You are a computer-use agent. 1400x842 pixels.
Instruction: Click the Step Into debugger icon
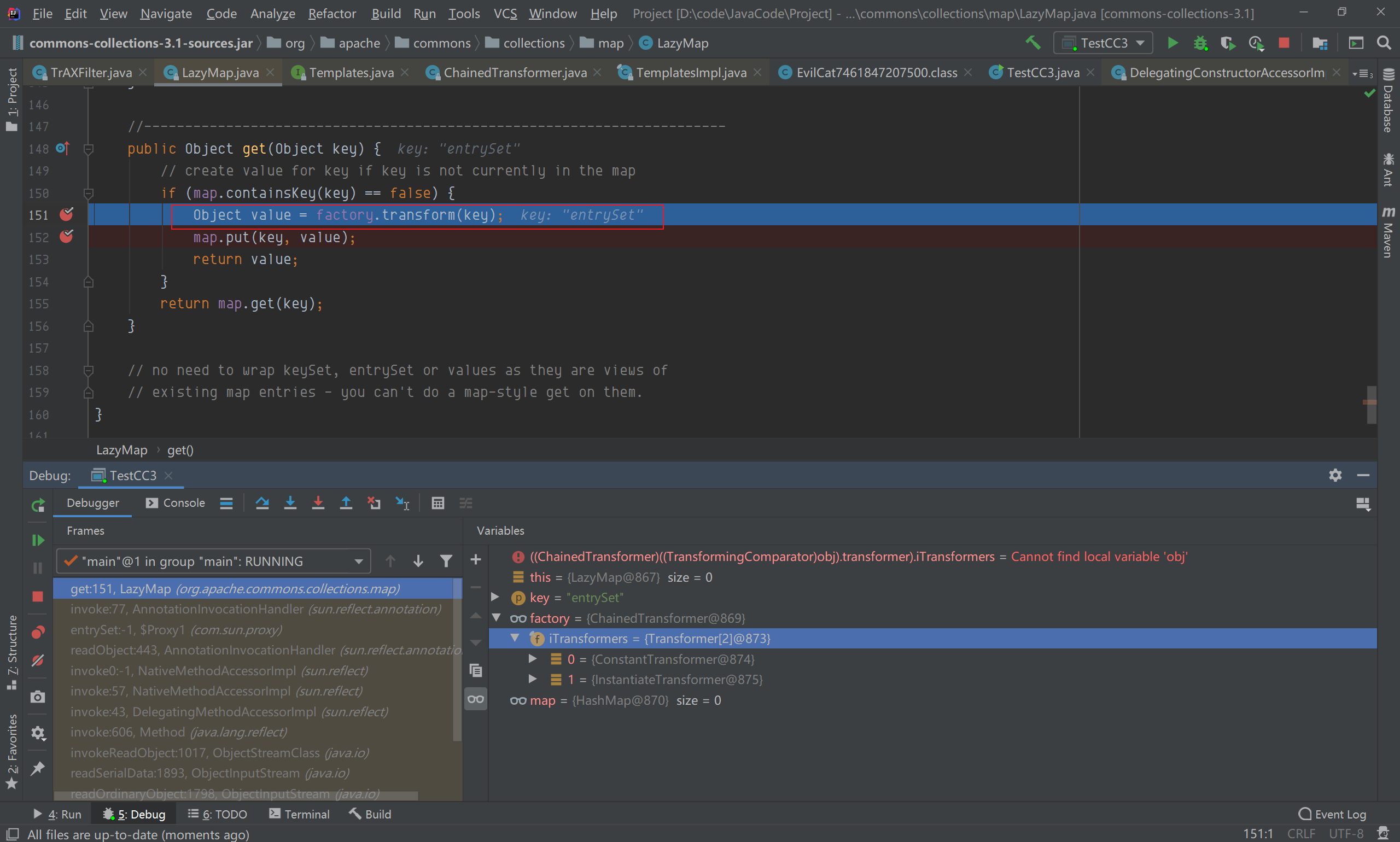pos(290,503)
